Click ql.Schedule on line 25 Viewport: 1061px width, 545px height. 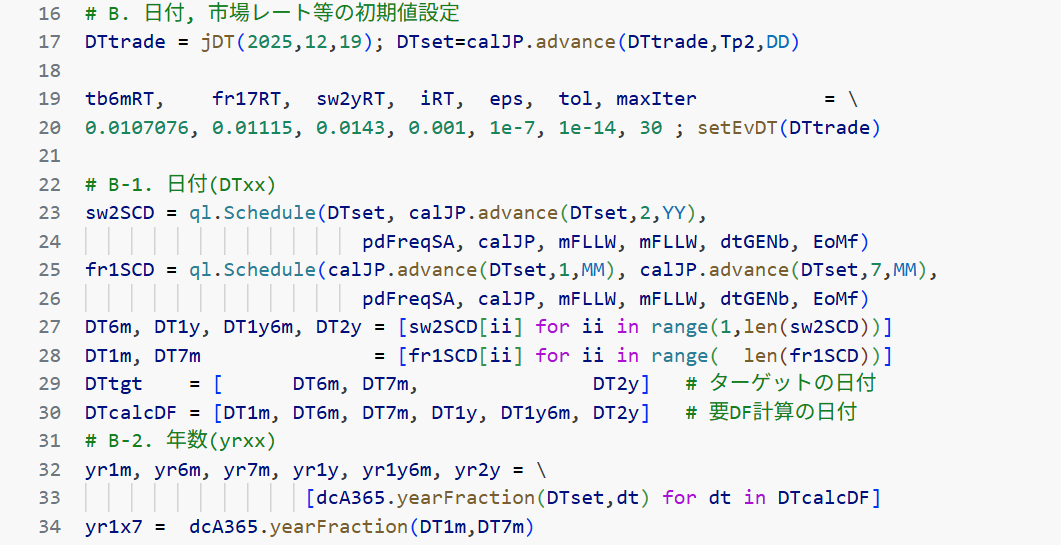[252, 270]
